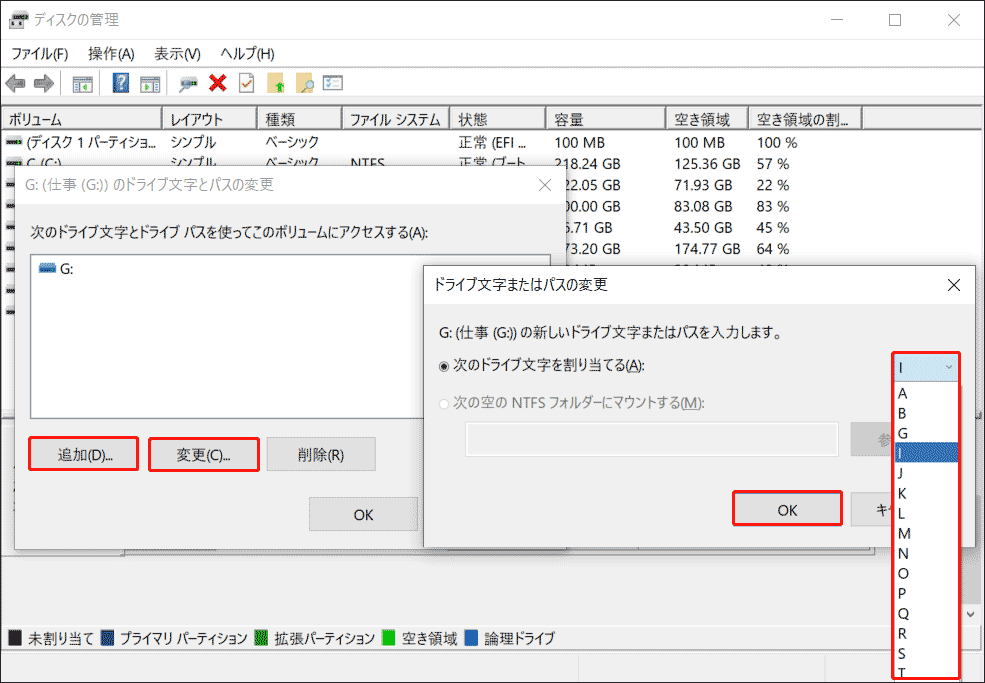This screenshot has width=985, height=683.
Task: Click the main window scrollbar down arrow
Action: (x=971, y=614)
